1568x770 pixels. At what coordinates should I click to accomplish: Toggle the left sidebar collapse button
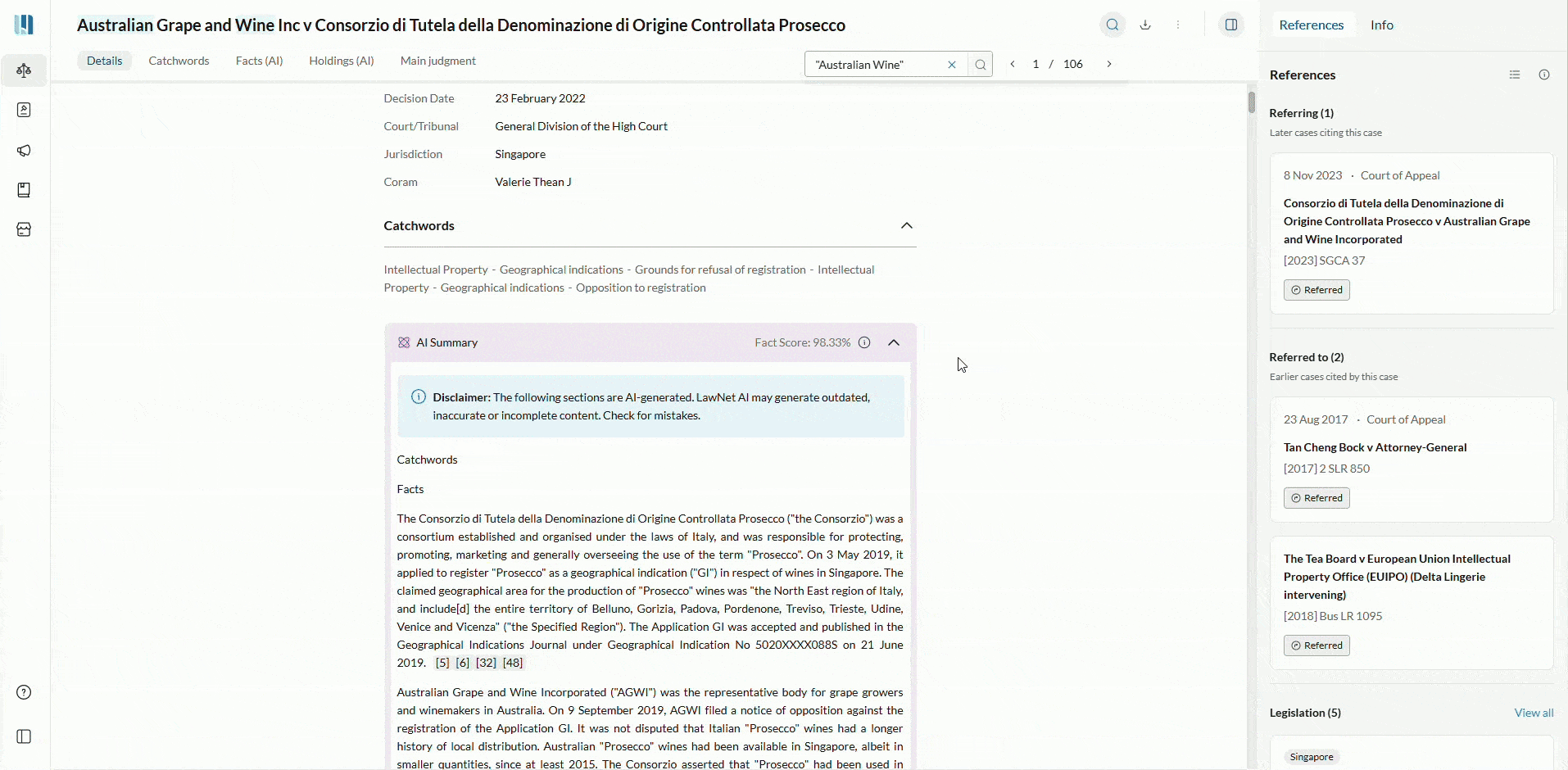point(24,736)
